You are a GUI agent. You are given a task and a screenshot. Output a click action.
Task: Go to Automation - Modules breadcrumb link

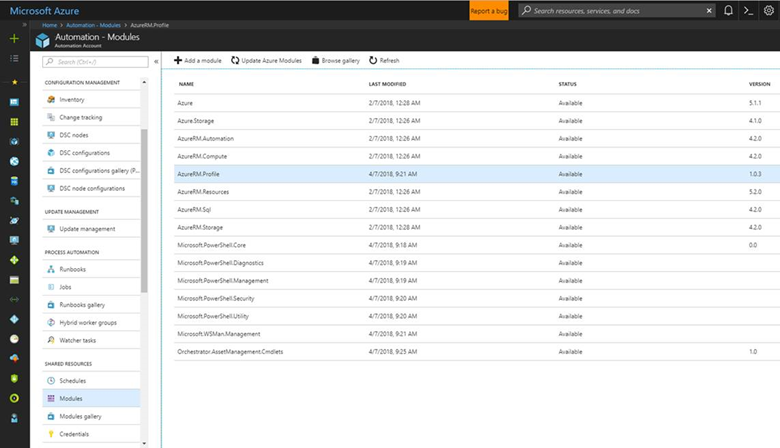[94, 25]
